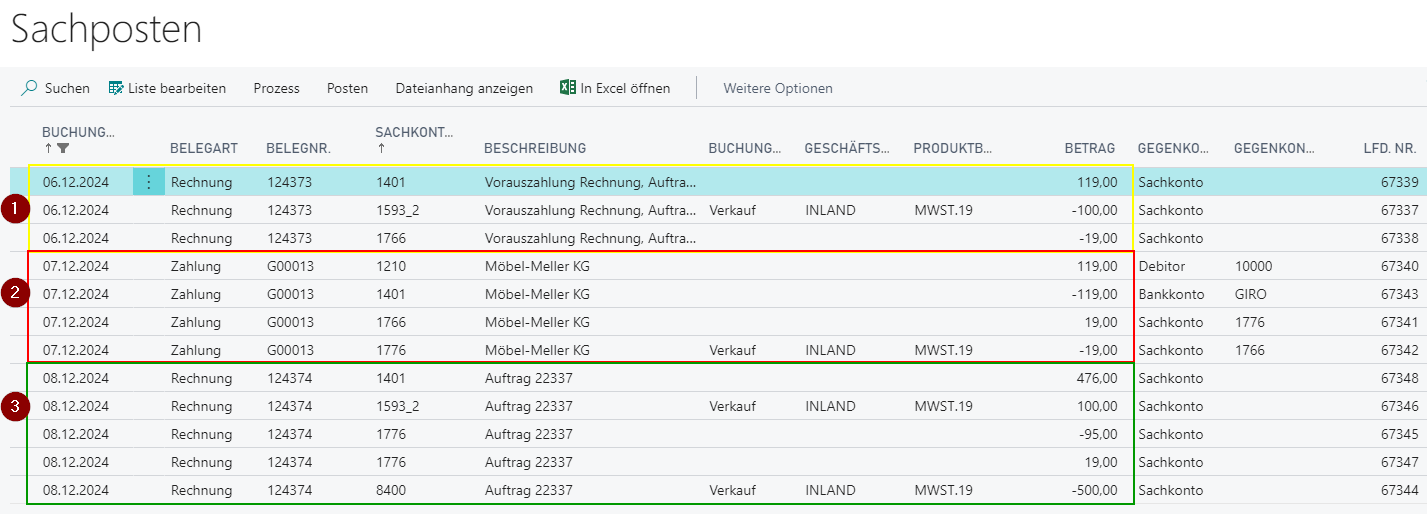
Task: Show Weitere Optionen
Action: pos(777,88)
